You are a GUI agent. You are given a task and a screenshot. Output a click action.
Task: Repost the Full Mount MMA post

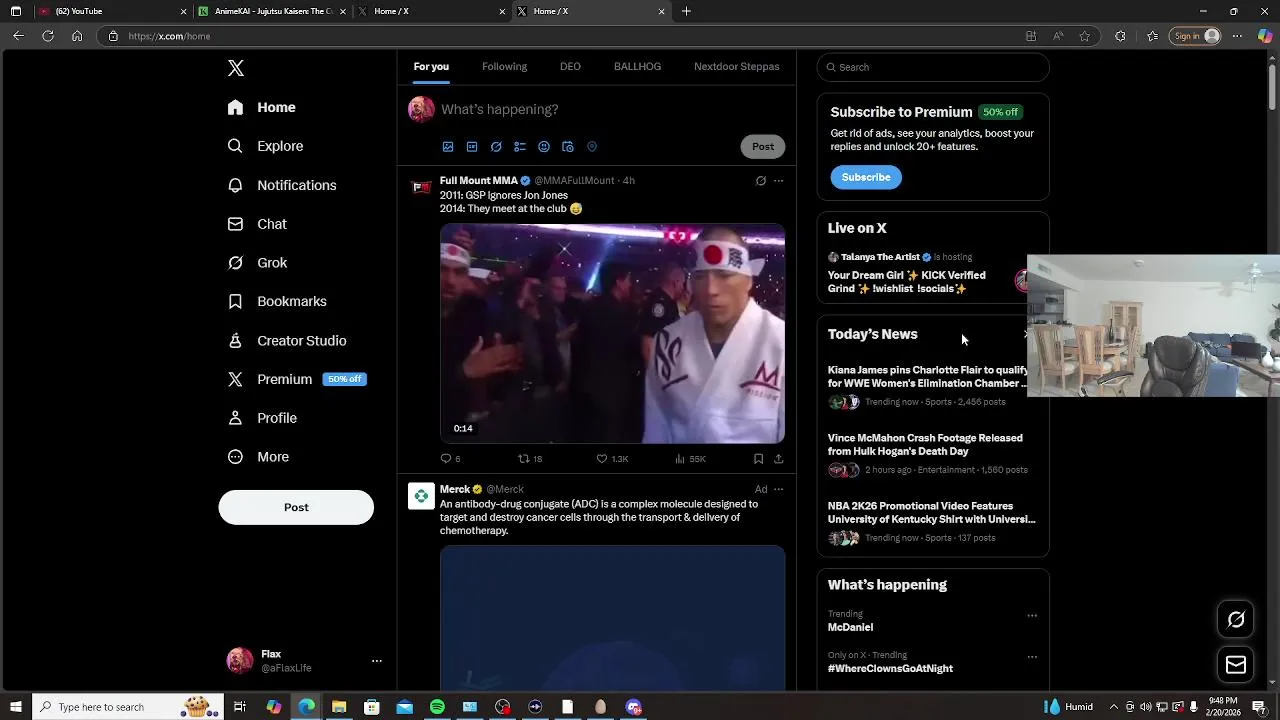click(x=530, y=459)
